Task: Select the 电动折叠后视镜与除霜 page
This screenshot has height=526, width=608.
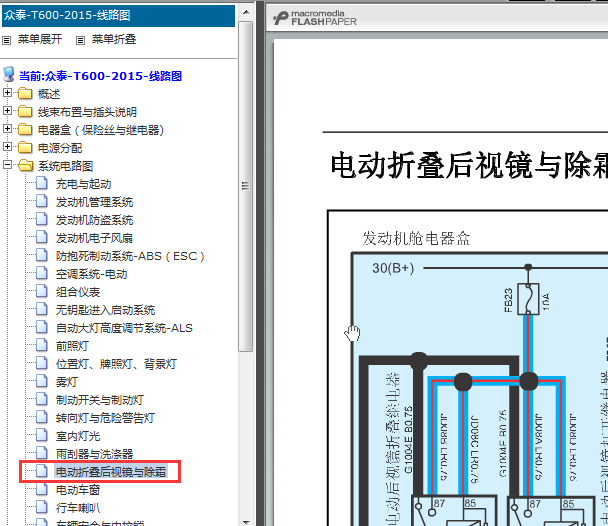Action: (x=111, y=472)
